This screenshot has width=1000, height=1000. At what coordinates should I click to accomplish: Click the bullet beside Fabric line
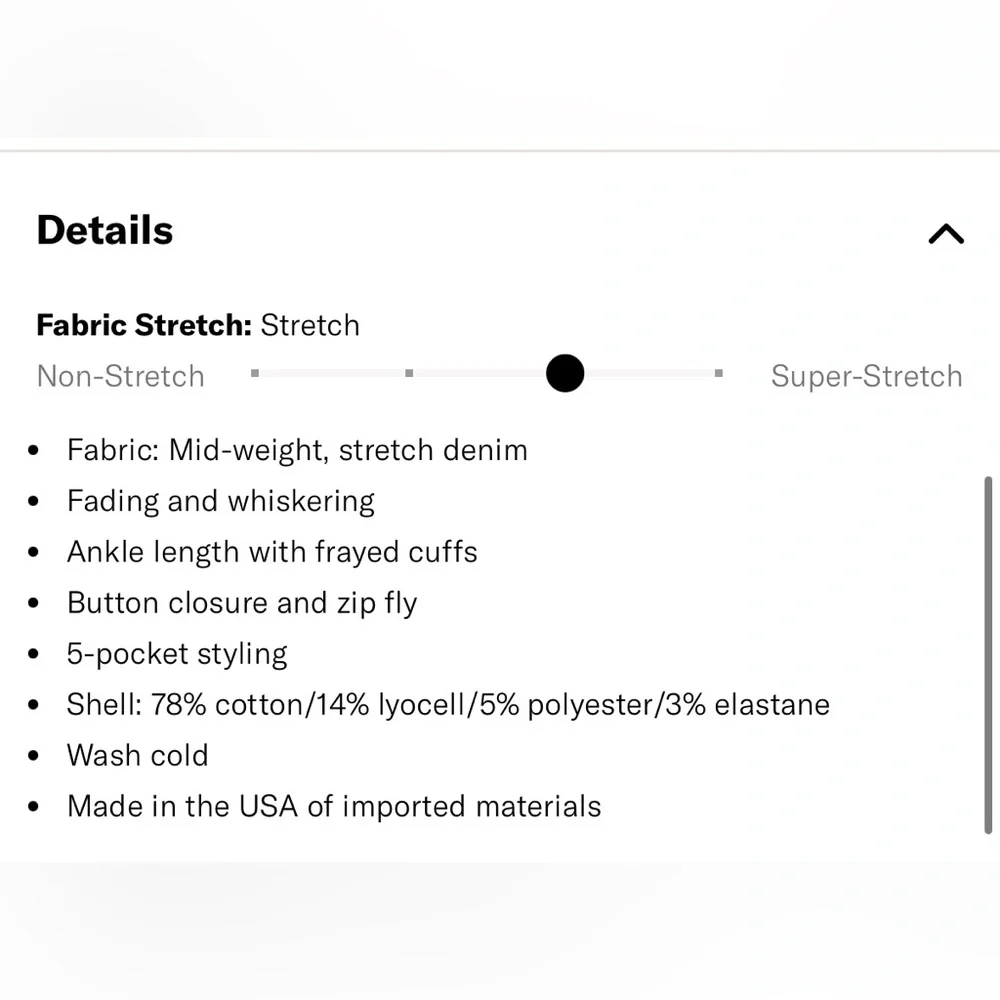33,450
